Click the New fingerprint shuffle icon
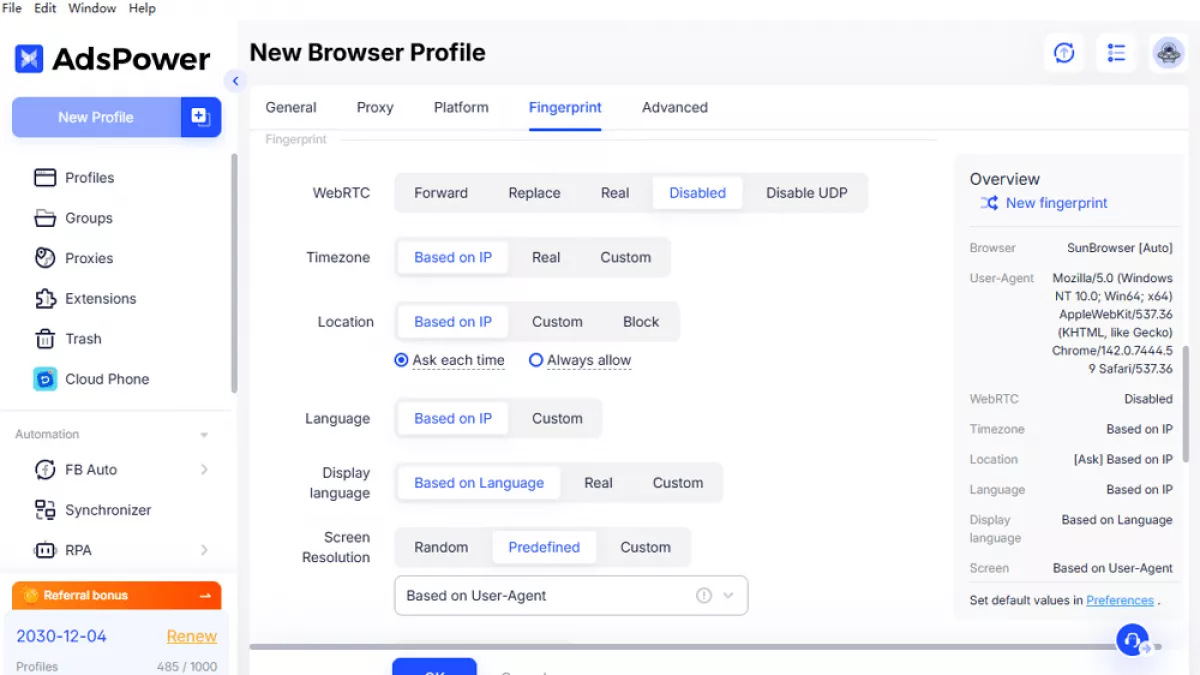This screenshot has width=1200, height=675. pos(989,203)
